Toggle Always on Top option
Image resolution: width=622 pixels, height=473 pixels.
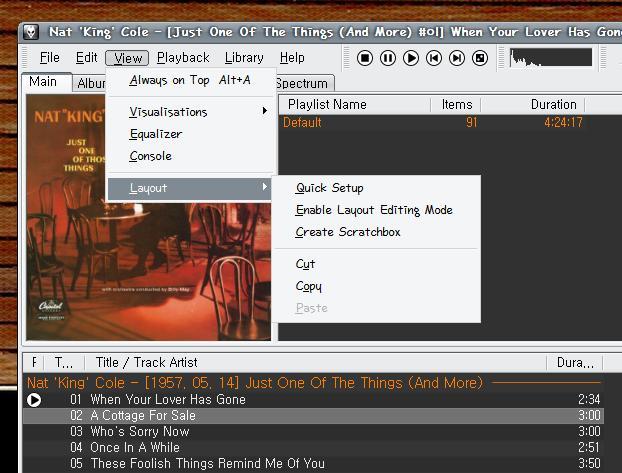pos(190,81)
